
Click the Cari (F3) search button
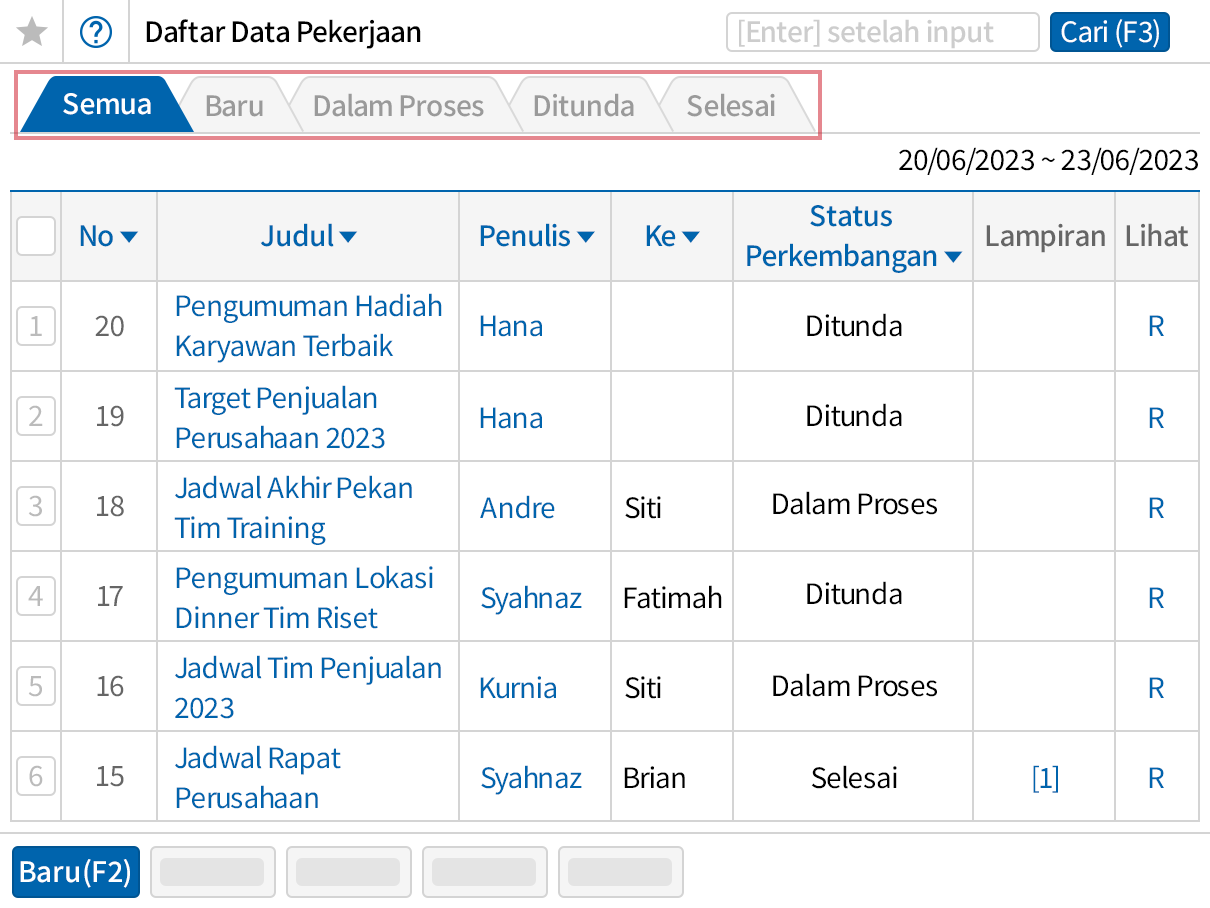coord(1109,31)
